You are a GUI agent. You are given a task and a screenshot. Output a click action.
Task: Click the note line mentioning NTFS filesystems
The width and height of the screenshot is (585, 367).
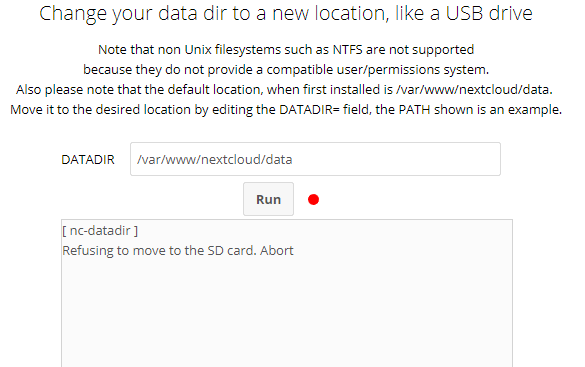point(286,50)
